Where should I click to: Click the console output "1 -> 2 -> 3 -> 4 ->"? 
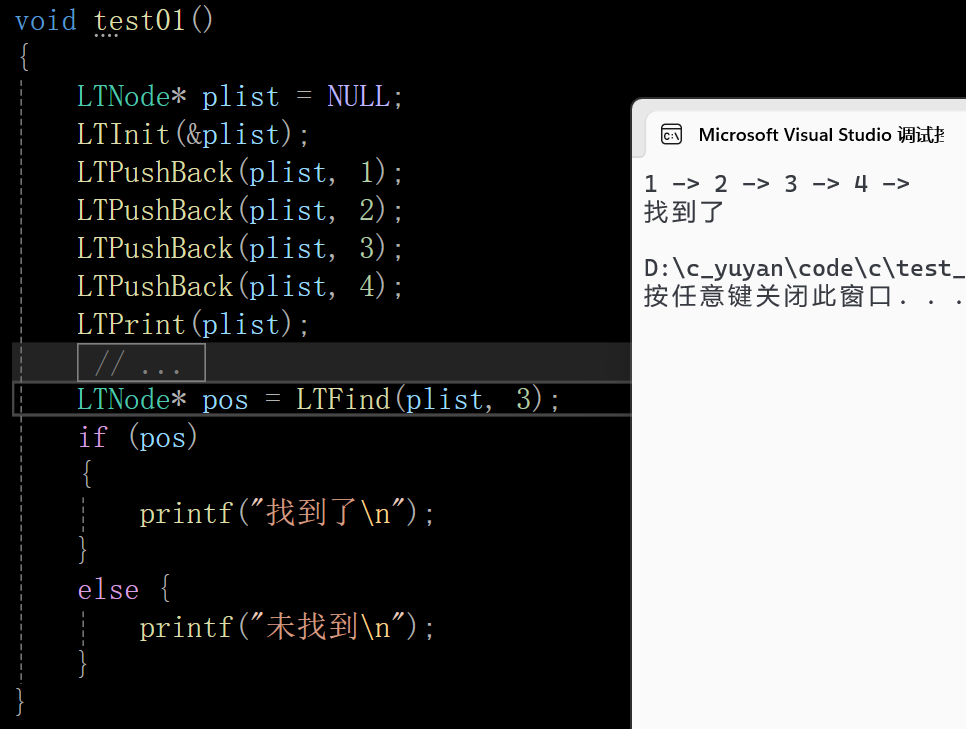click(777, 184)
